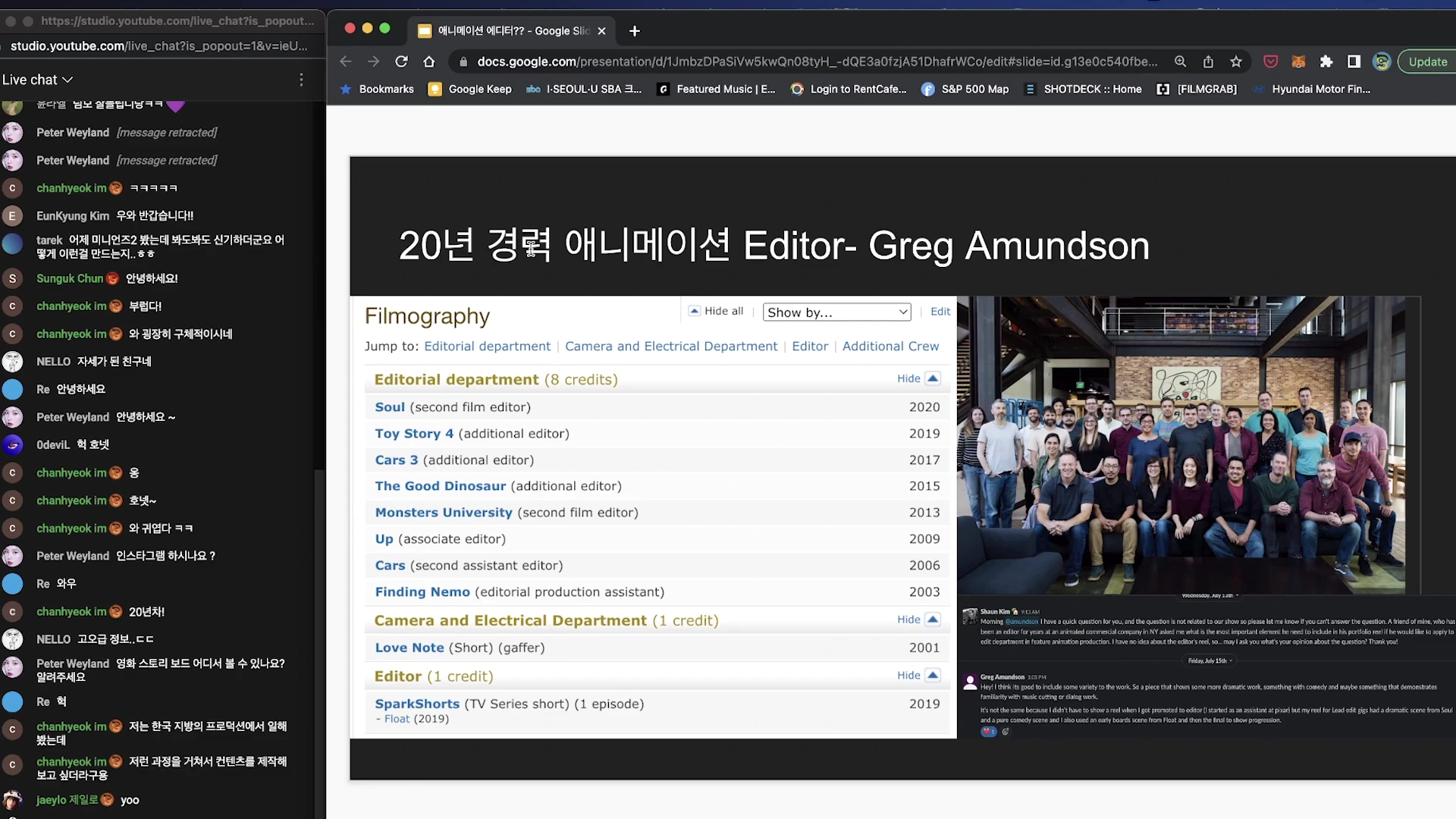Open the Cars 3 film link
Image resolution: width=1456 pixels, height=819 pixels.
(397, 460)
